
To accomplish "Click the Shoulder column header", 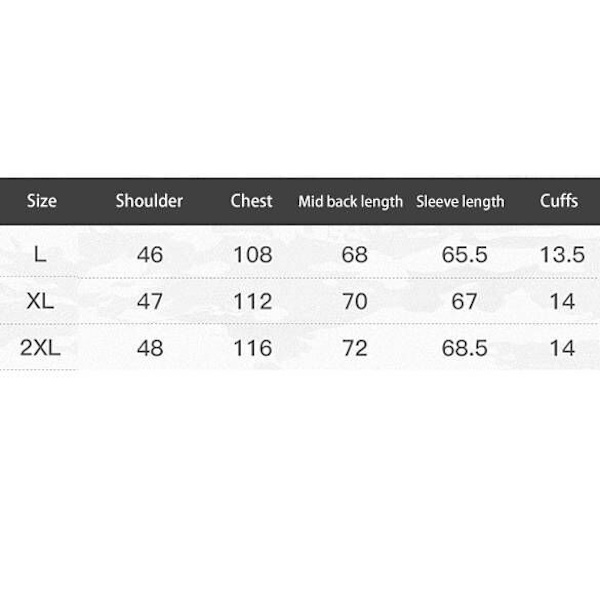I will [149, 201].
